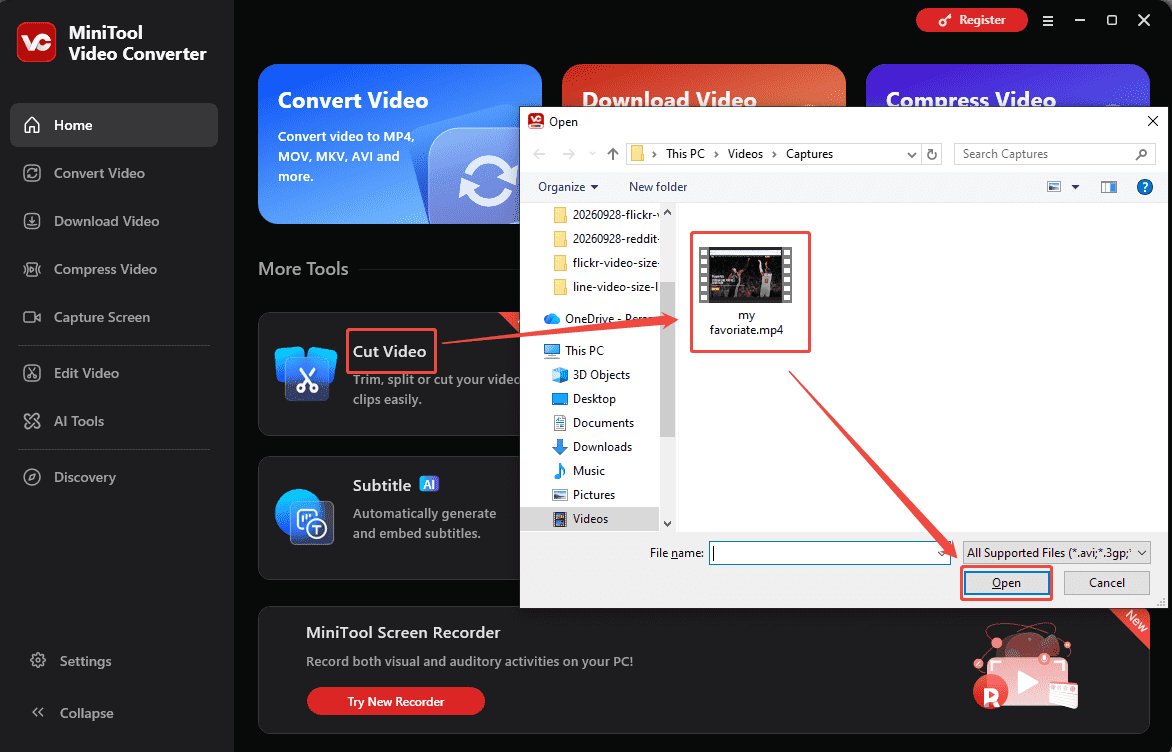This screenshot has width=1172, height=752.
Task: Click the MiniTool Video Converter logo icon
Action: point(36,42)
